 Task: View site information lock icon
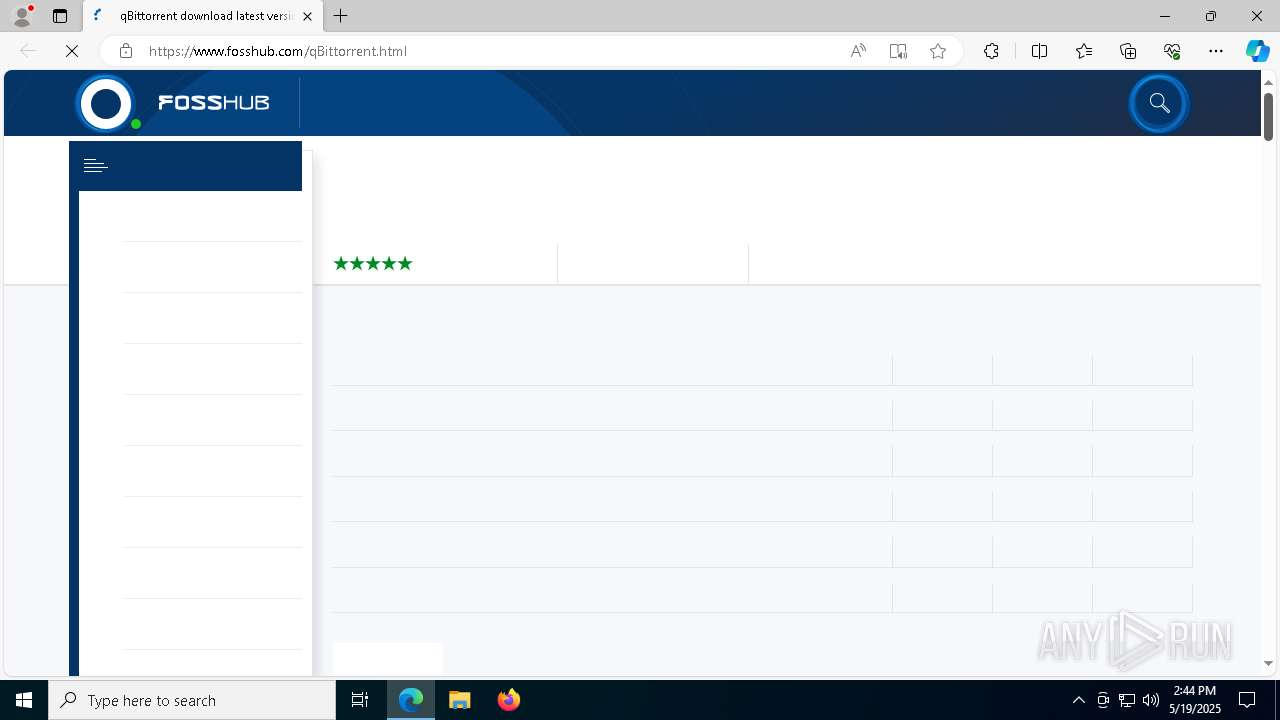pos(125,51)
